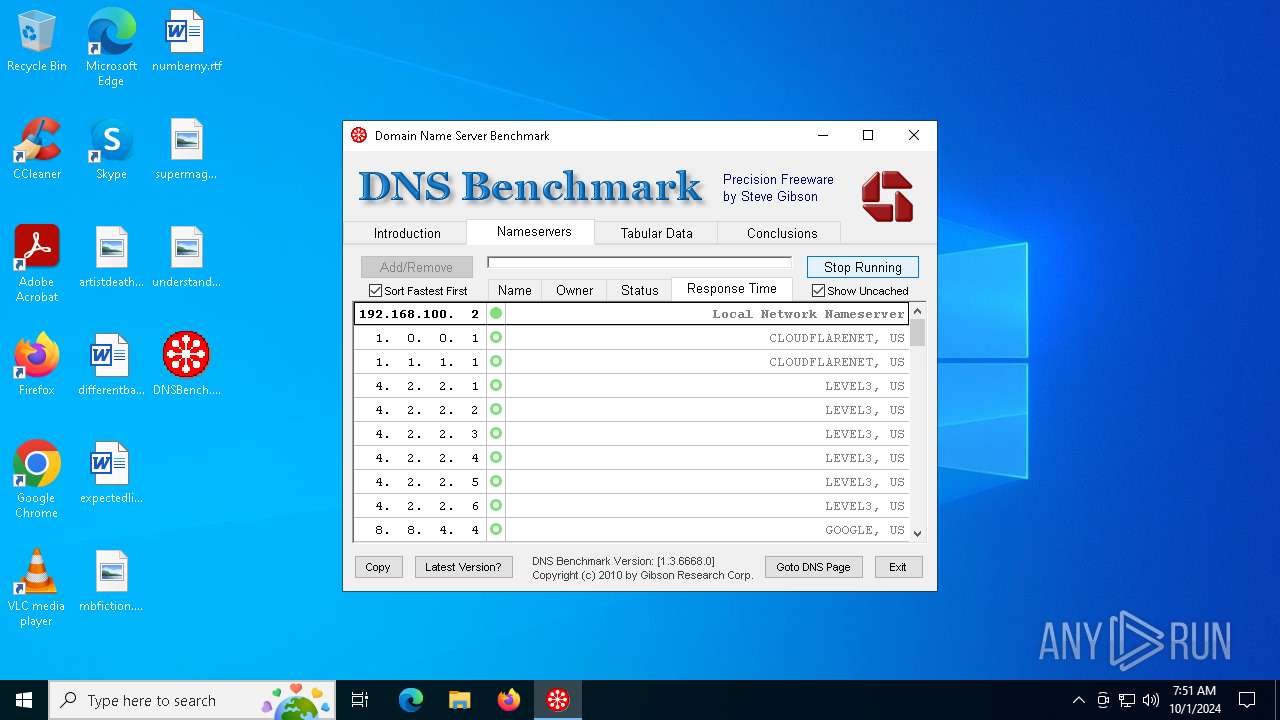Viewport: 1280px width, 720px height.
Task: Click status dot for 192.168.100.2
Action: [x=496, y=314]
